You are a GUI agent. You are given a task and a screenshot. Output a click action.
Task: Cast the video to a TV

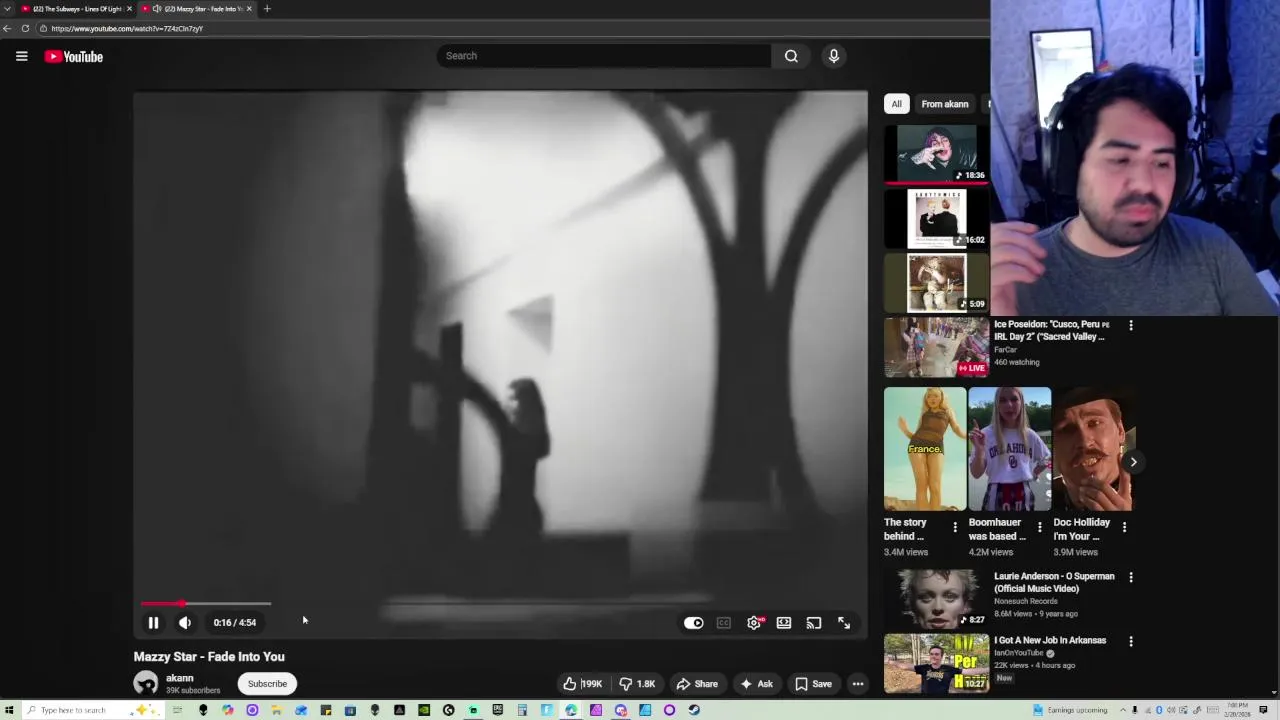point(814,622)
